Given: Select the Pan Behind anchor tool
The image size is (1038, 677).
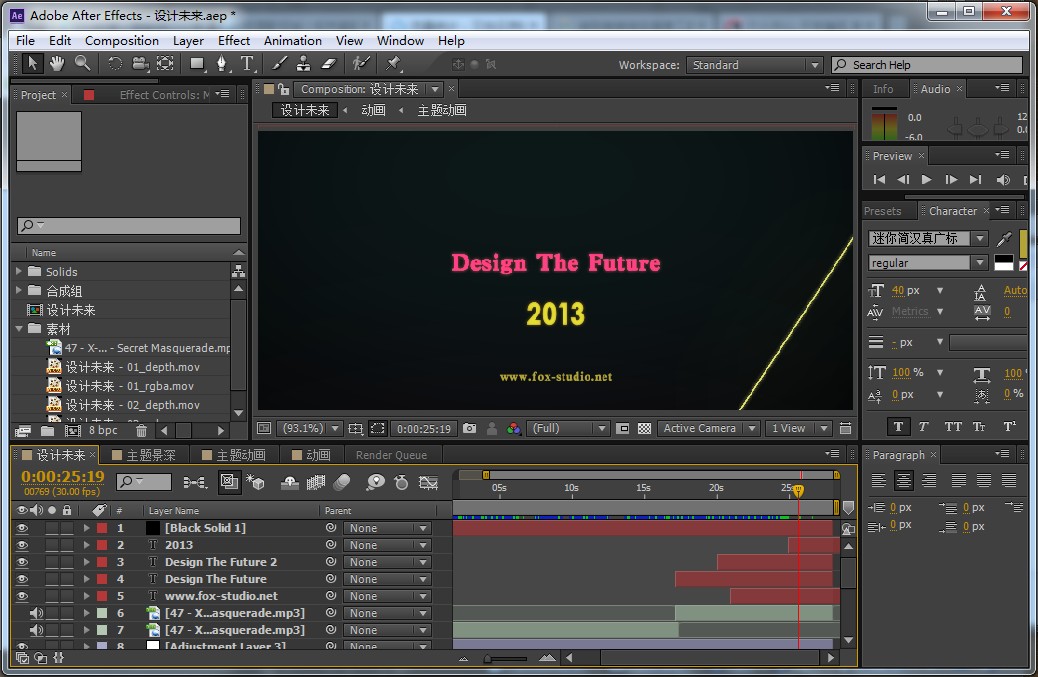Looking at the screenshot, I should 165,64.
